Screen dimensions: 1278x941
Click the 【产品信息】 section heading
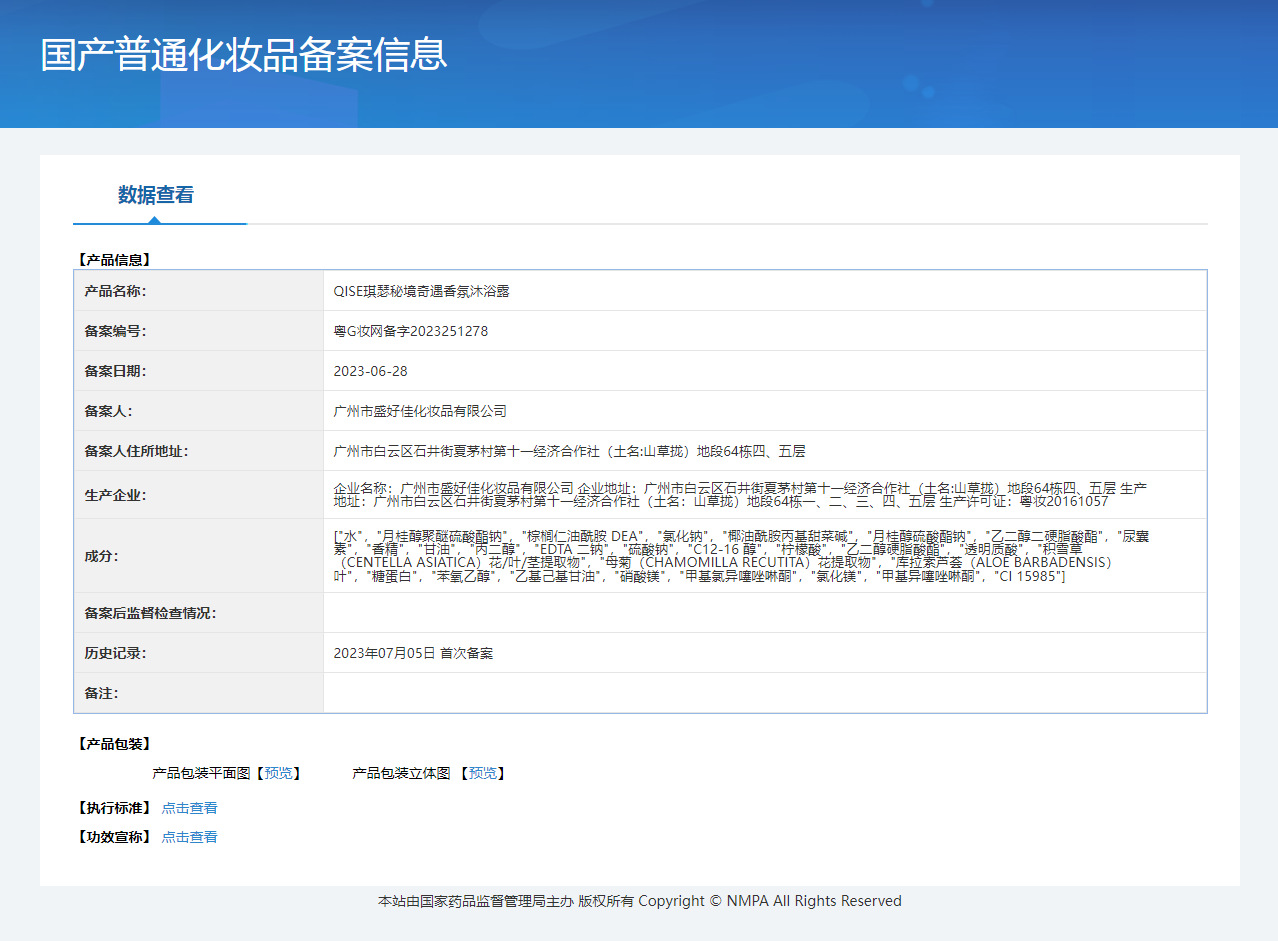(x=114, y=260)
